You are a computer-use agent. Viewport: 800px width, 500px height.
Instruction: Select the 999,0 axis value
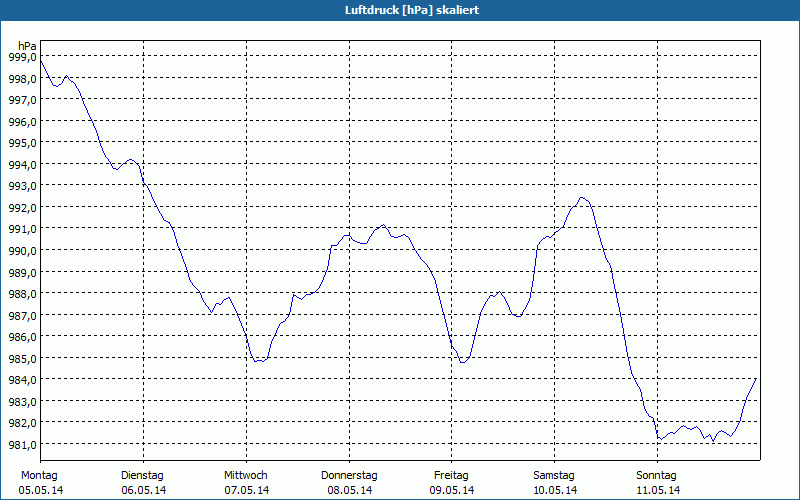click(x=22, y=57)
